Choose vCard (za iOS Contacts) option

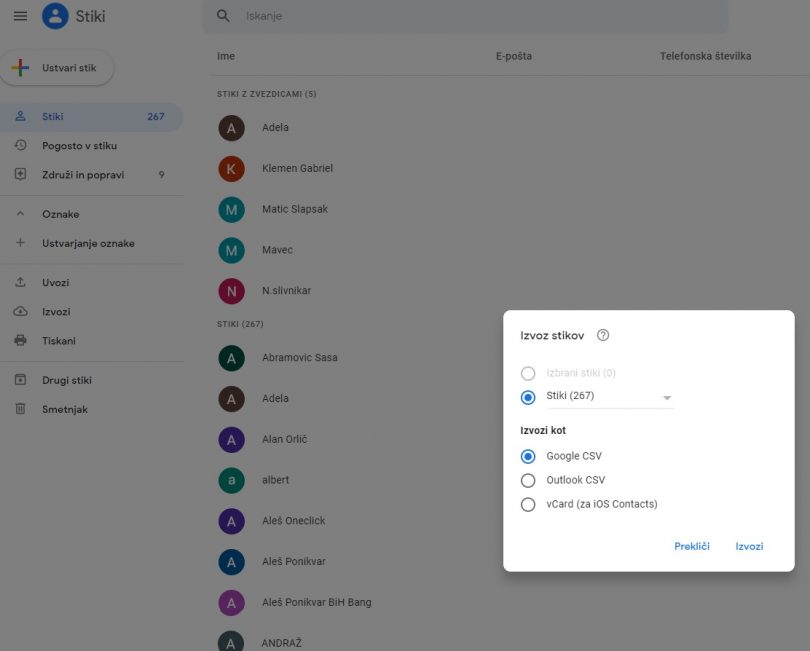528,505
